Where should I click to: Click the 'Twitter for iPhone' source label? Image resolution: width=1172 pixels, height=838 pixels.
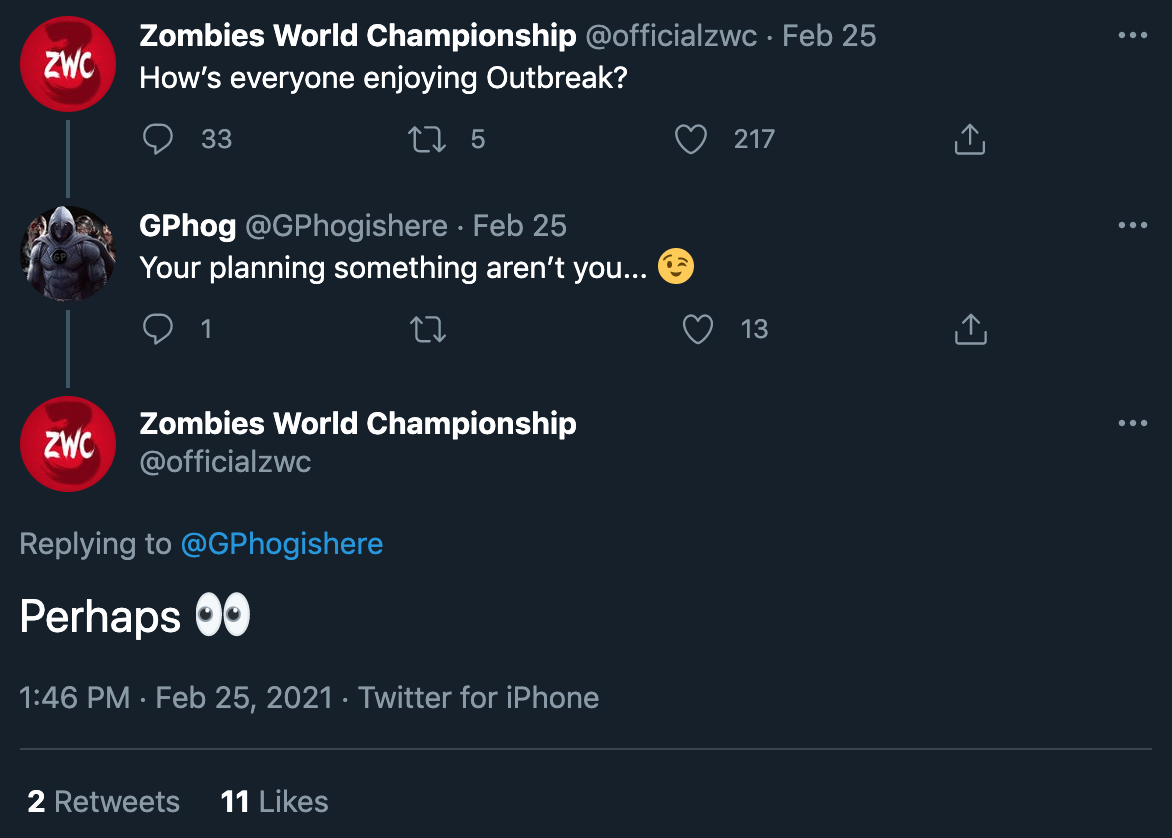[478, 697]
